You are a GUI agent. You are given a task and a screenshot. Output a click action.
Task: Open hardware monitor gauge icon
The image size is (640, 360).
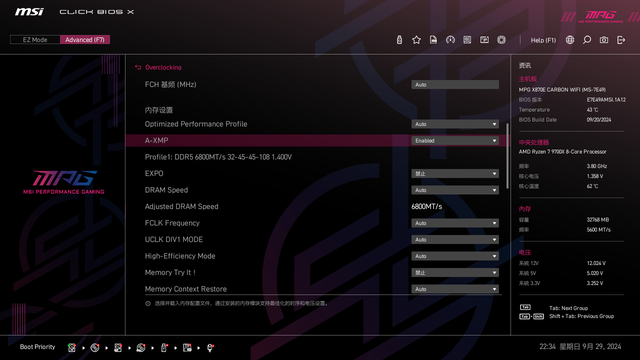point(450,40)
